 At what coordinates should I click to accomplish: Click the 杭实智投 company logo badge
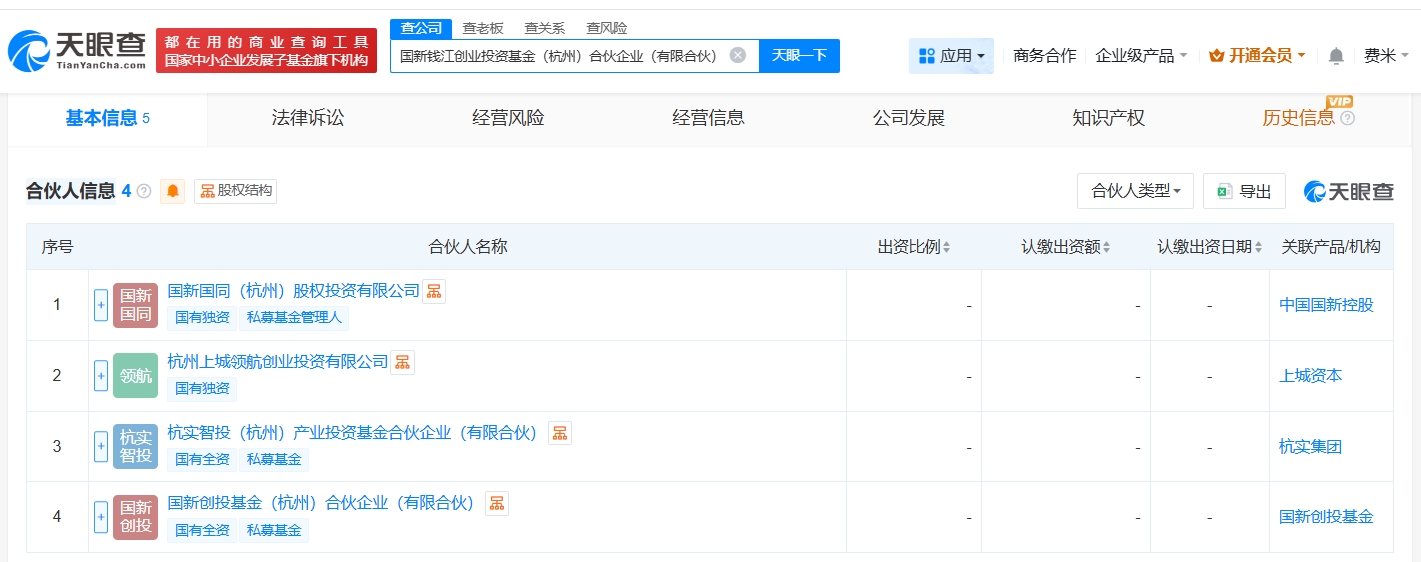pyautogui.click(x=135, y=447)
